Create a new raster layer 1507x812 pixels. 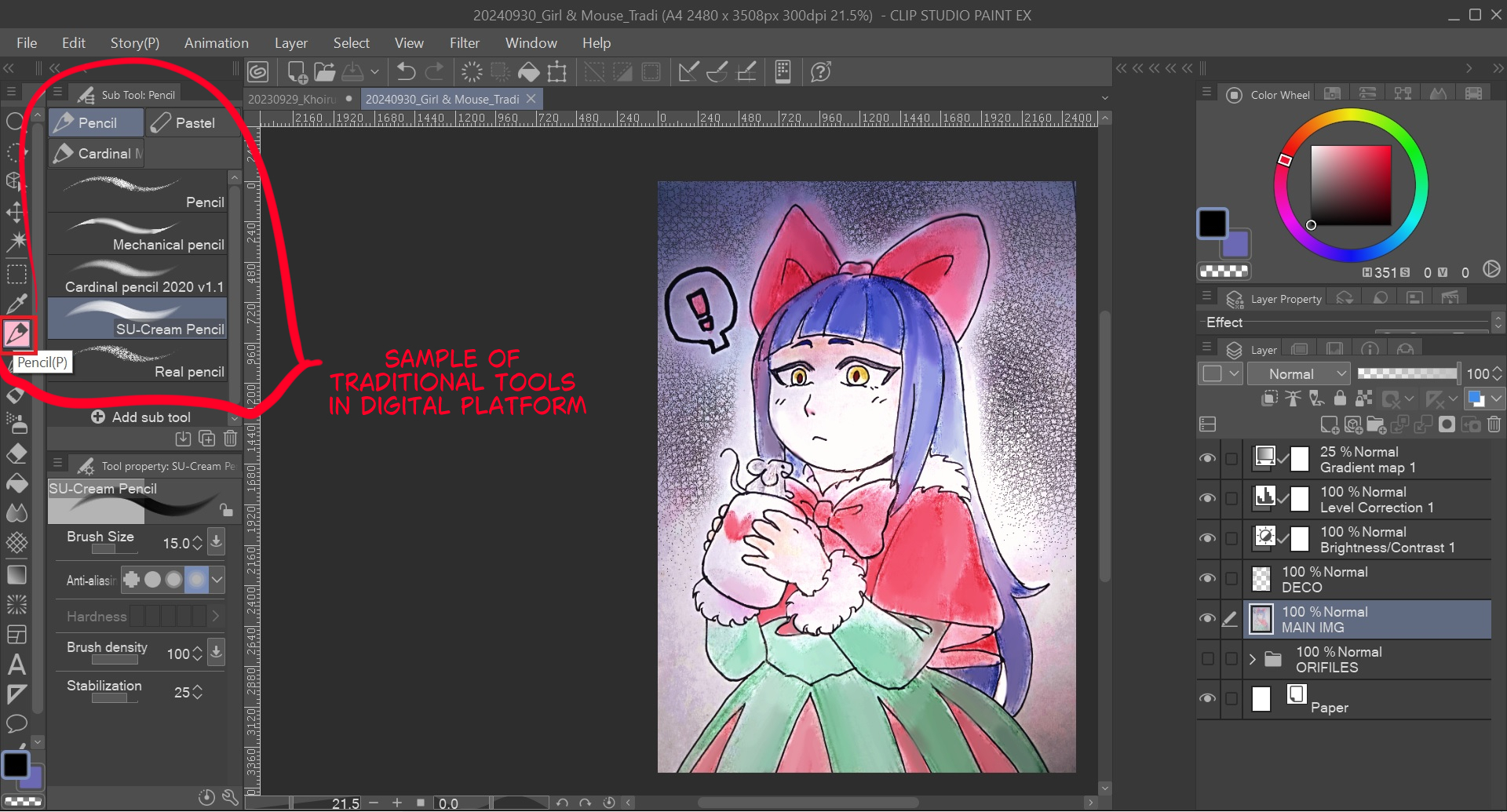pyautogui.click(x=1330, y=424)
